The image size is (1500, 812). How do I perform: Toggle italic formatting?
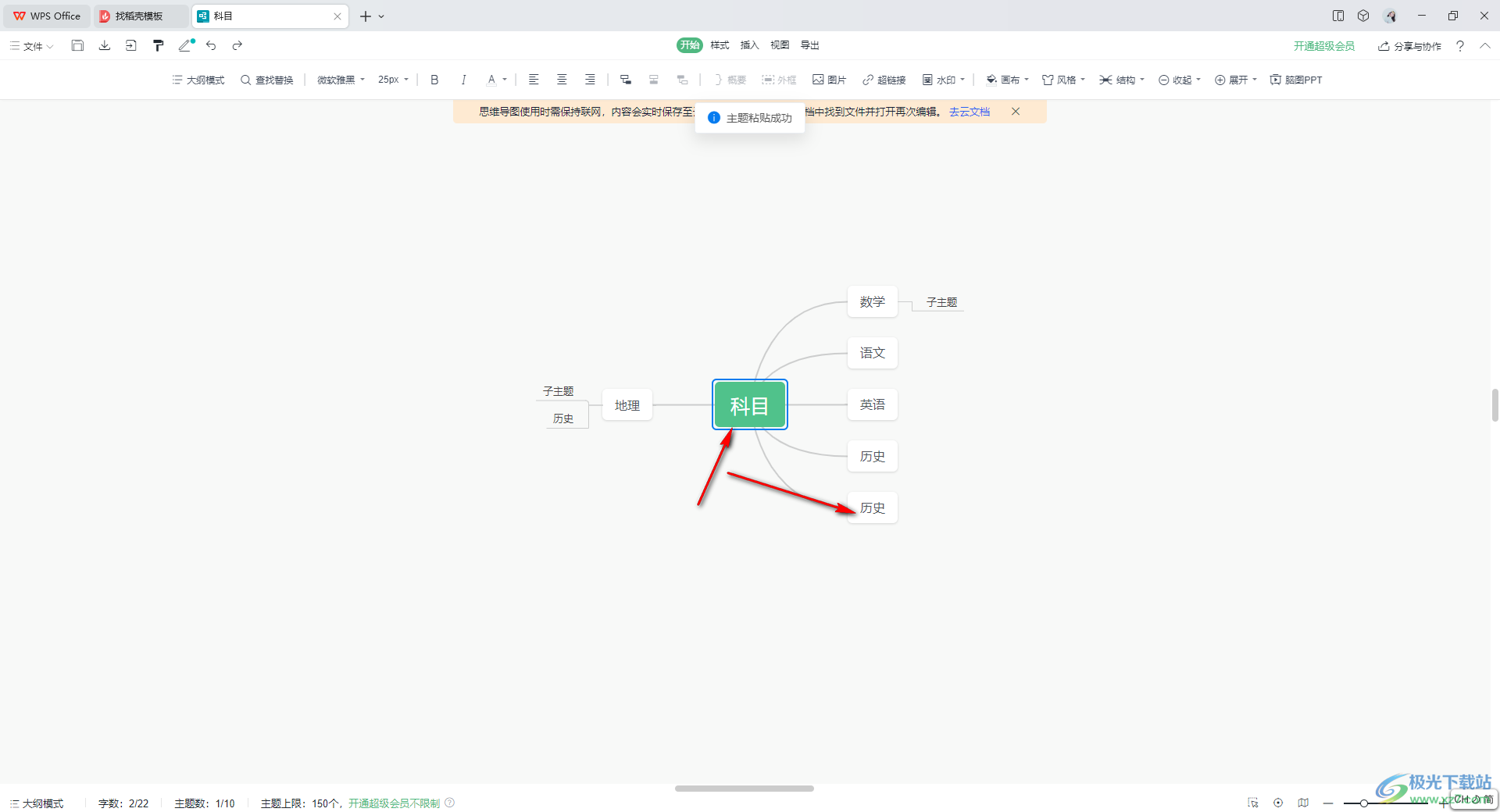point(463,80)
